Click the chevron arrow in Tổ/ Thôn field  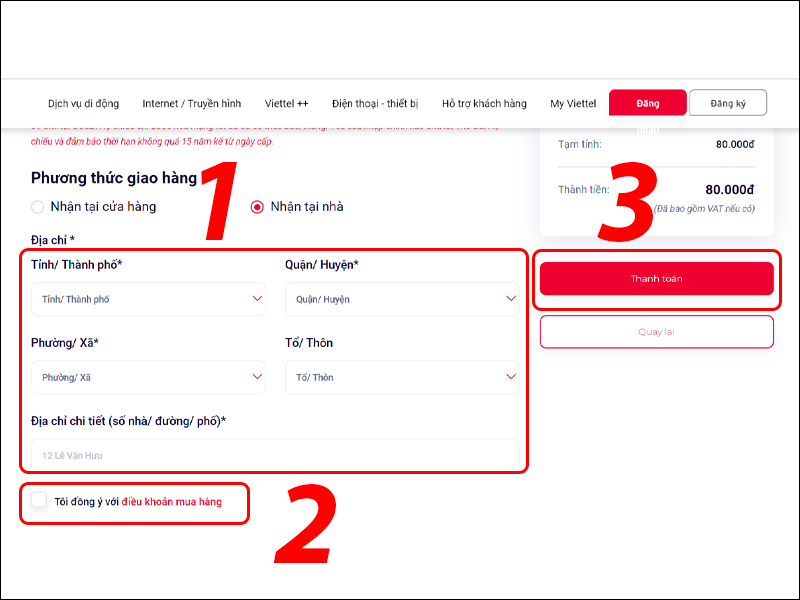[x=510, y=377]
